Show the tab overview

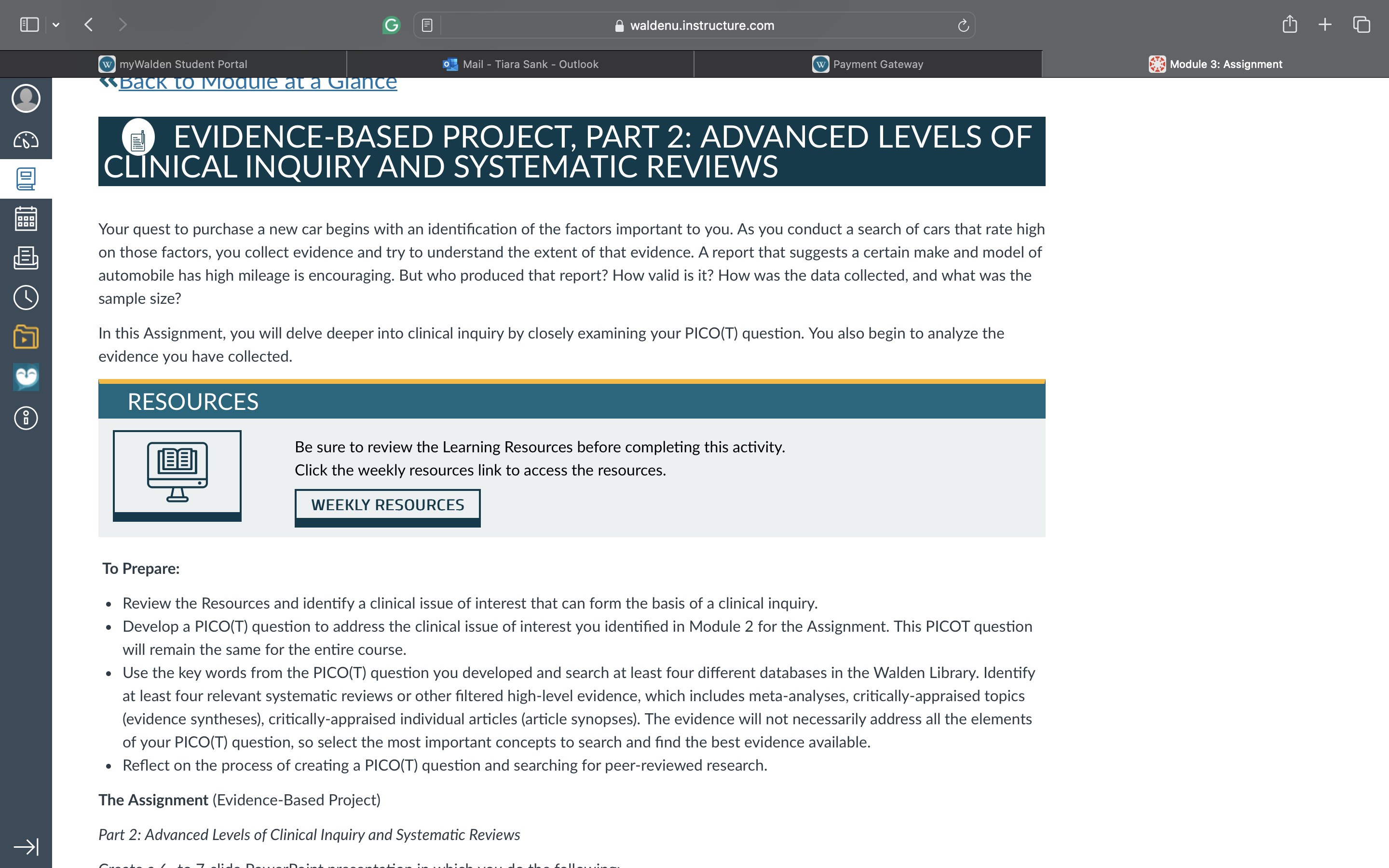click(1362, 25)
